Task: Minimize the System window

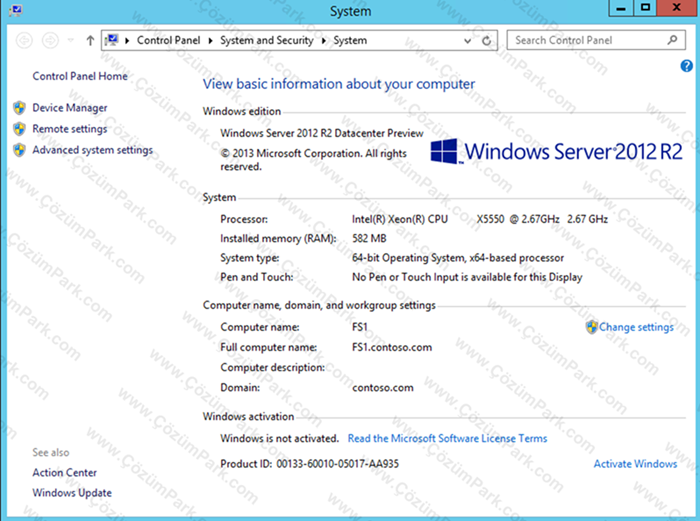Action: click(621, 8)
